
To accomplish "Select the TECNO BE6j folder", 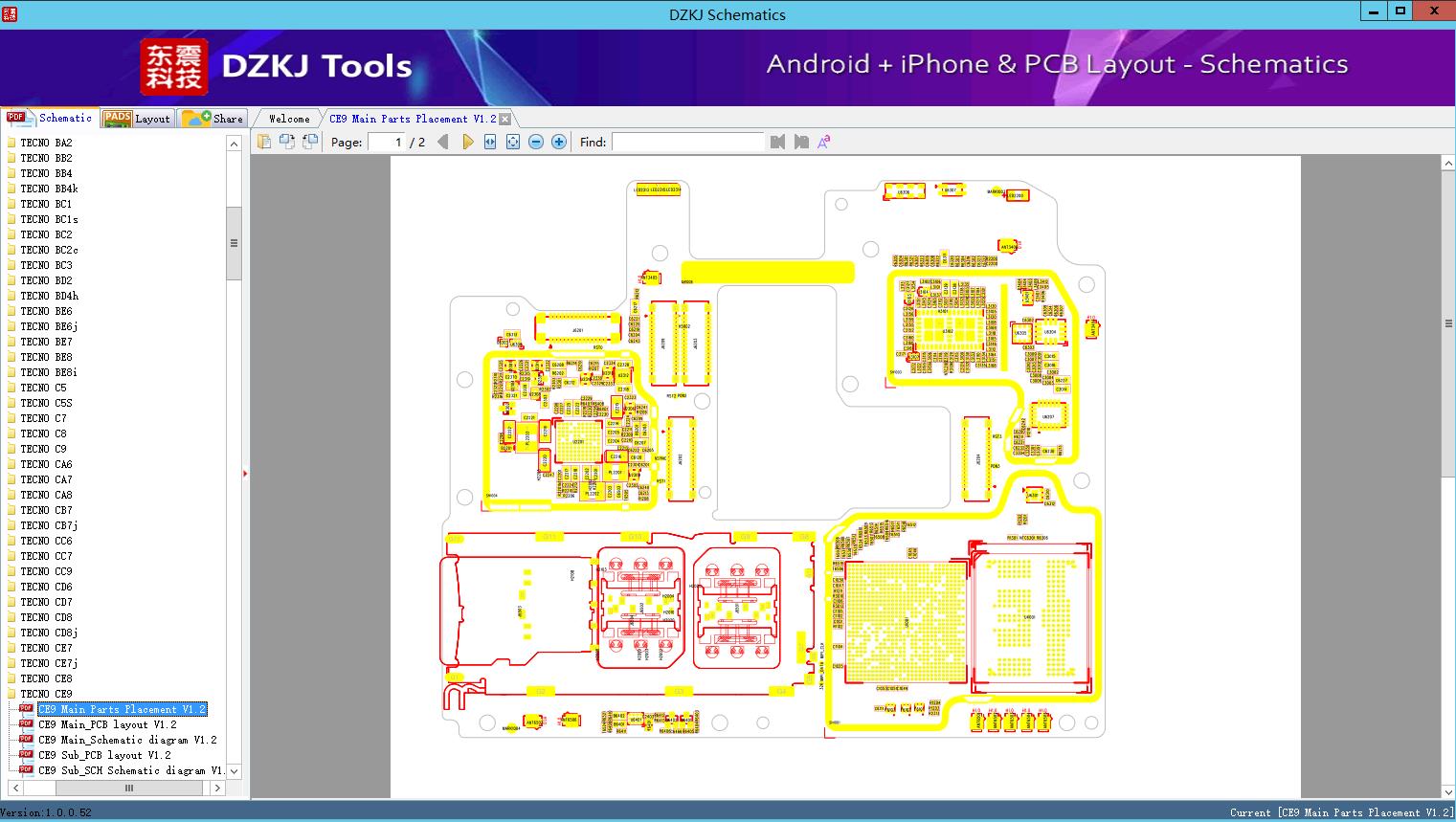I will click(49, 326).
